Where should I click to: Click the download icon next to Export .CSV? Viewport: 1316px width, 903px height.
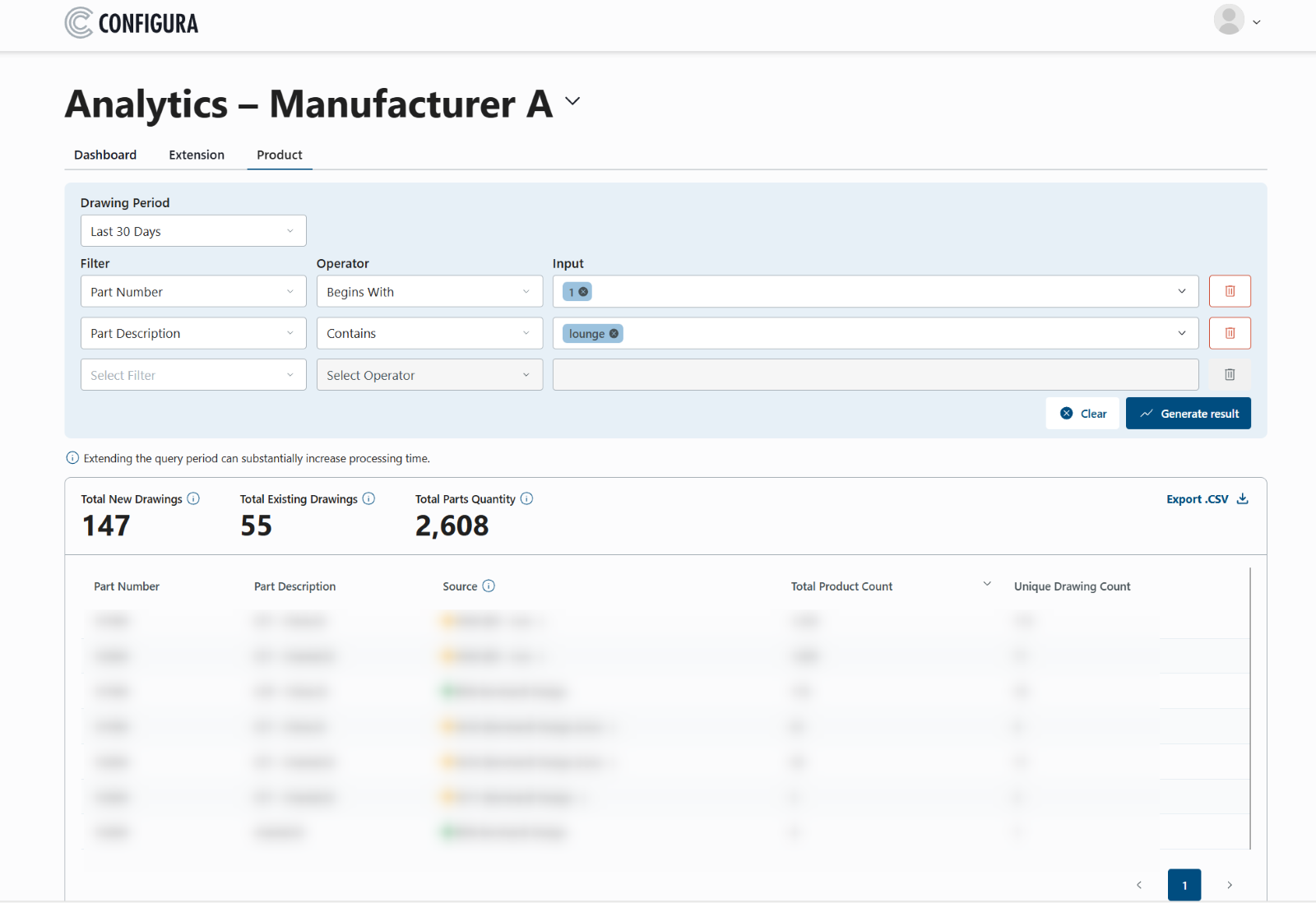[x=1242, y=498]
